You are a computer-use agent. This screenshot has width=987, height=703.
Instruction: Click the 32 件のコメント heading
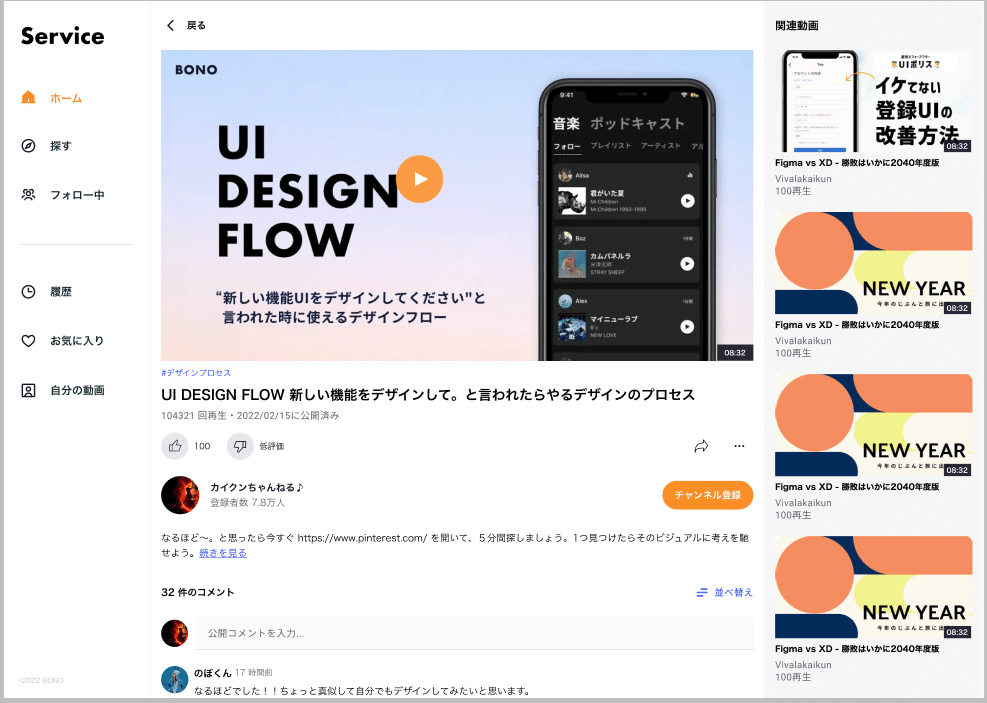click(198, 592)
